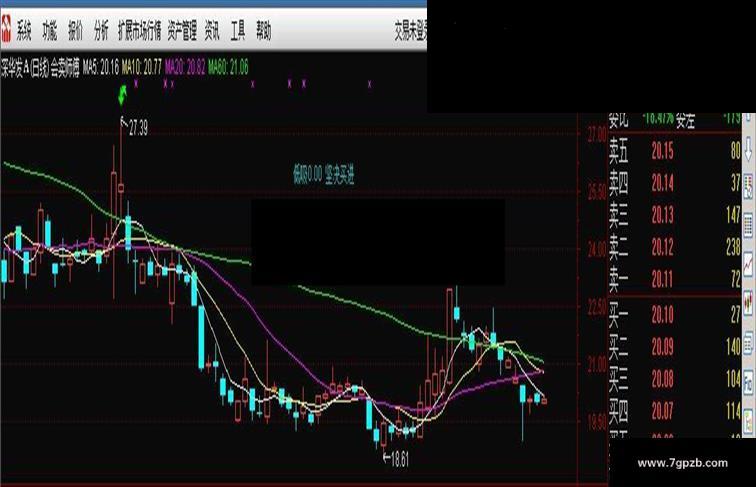Click the 买三 row price 20.08
756x487 pixels.
coord(662,379)
